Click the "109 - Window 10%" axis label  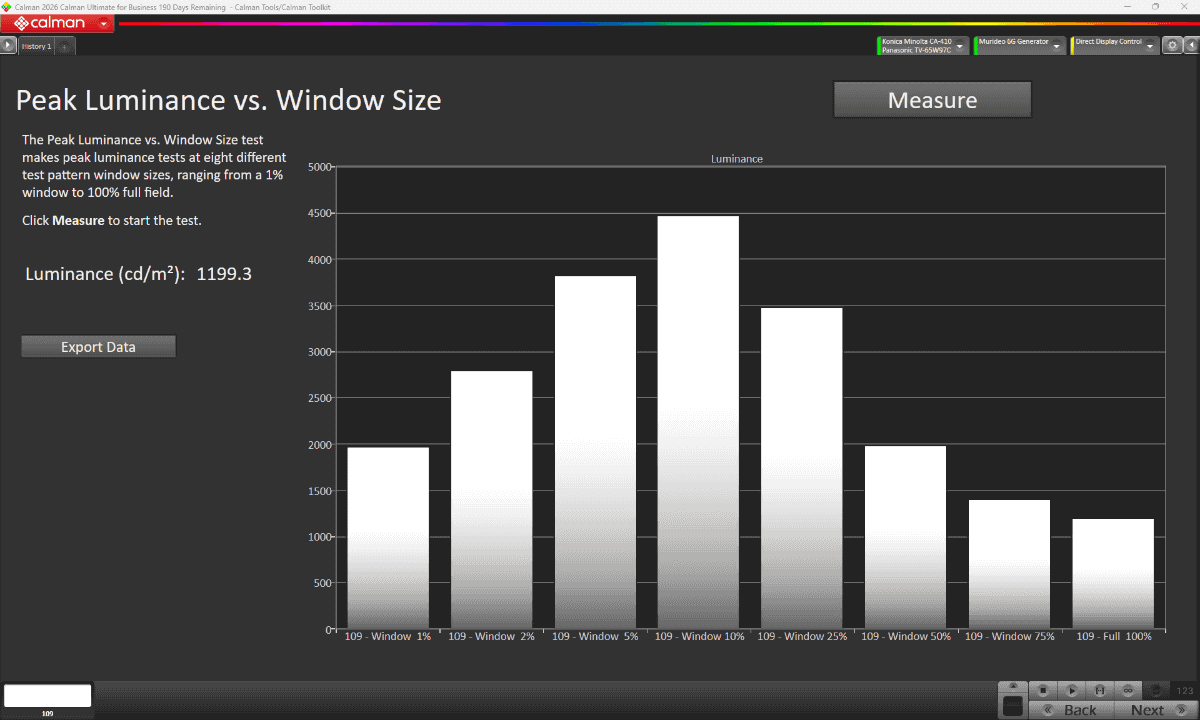[700, 636]
